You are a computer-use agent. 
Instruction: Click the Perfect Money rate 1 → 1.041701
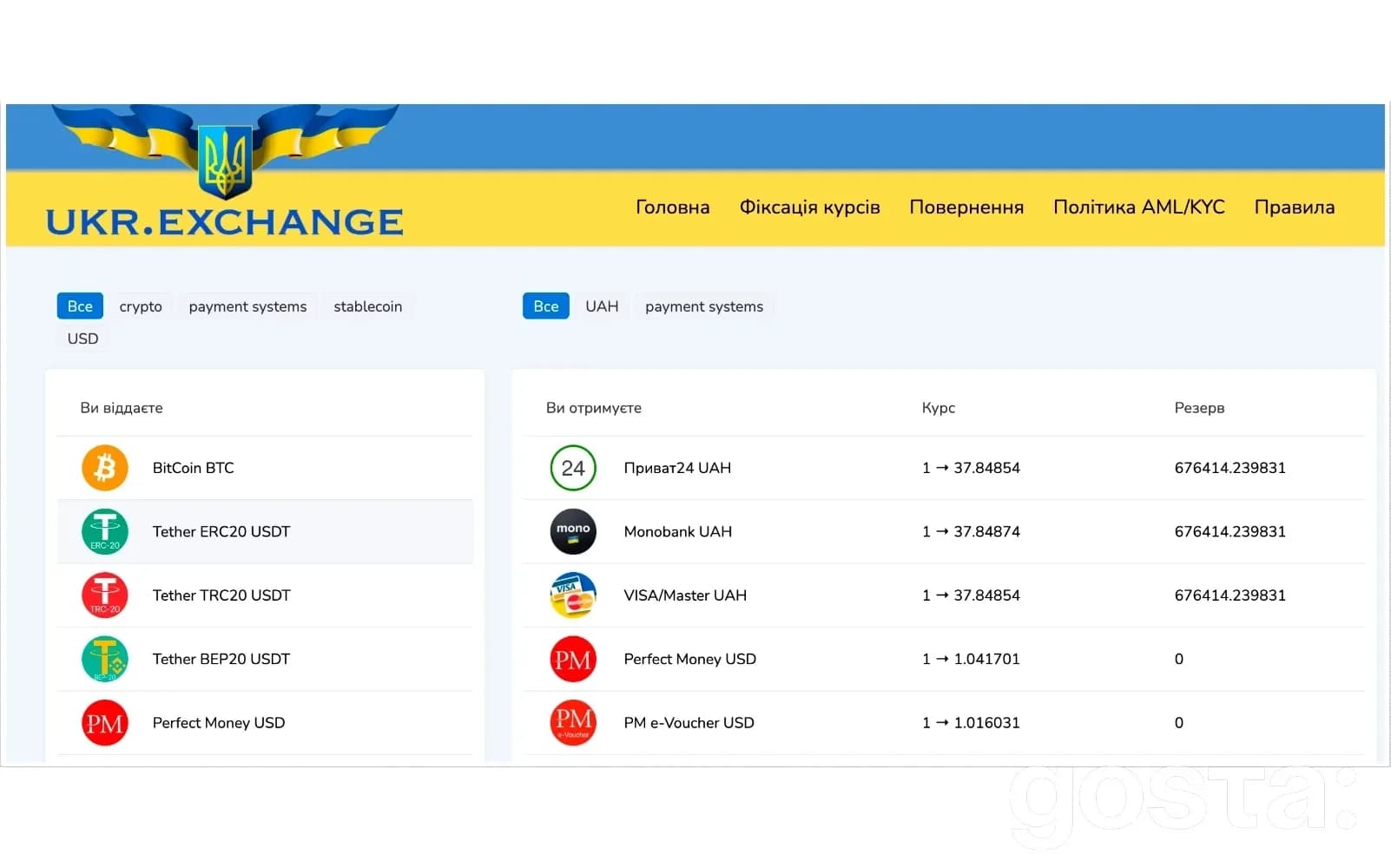[971, 659]
